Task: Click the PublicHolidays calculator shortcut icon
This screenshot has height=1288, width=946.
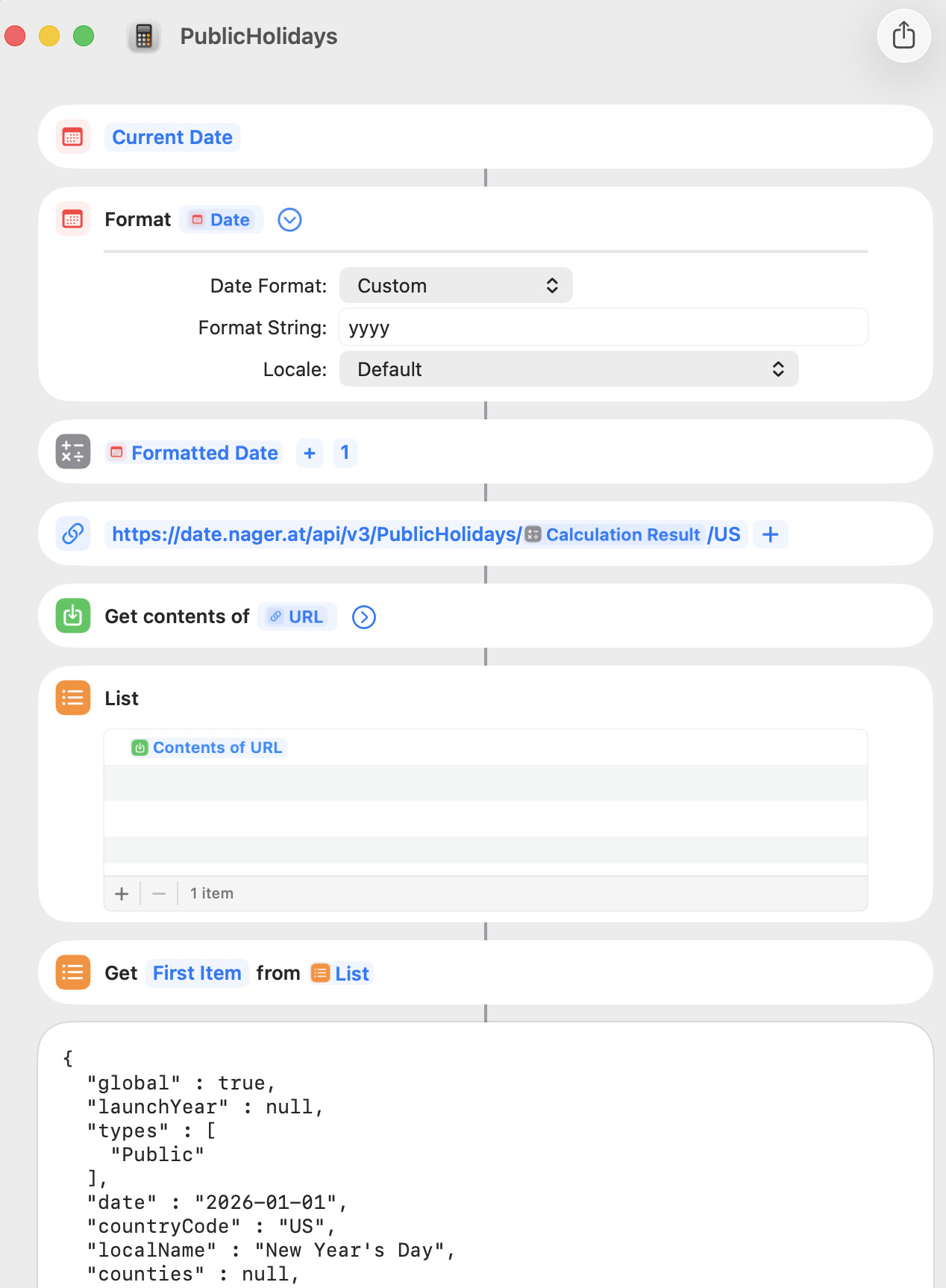Action: point(144,36)
